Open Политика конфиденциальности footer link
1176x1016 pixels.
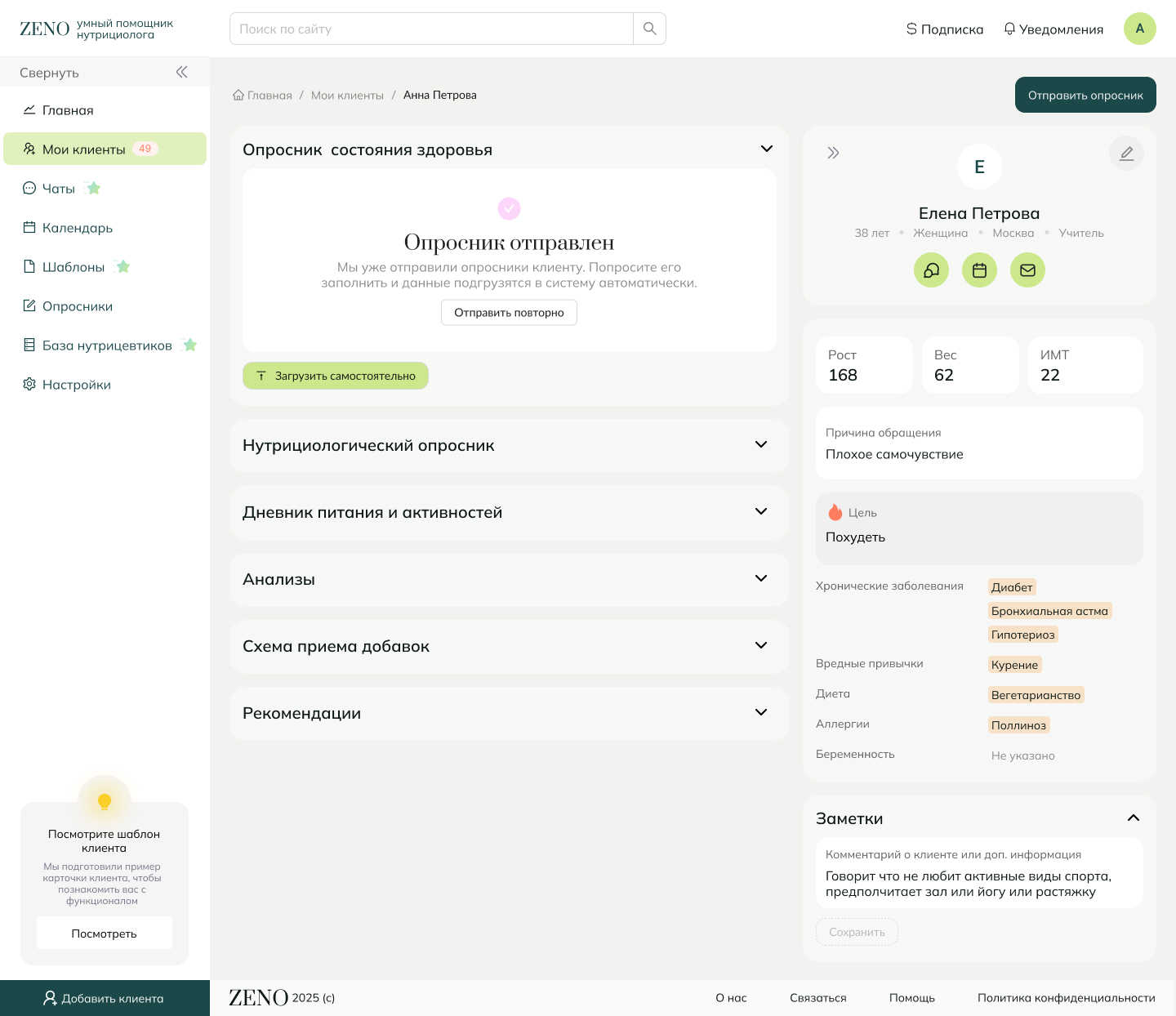(1067, 998)
